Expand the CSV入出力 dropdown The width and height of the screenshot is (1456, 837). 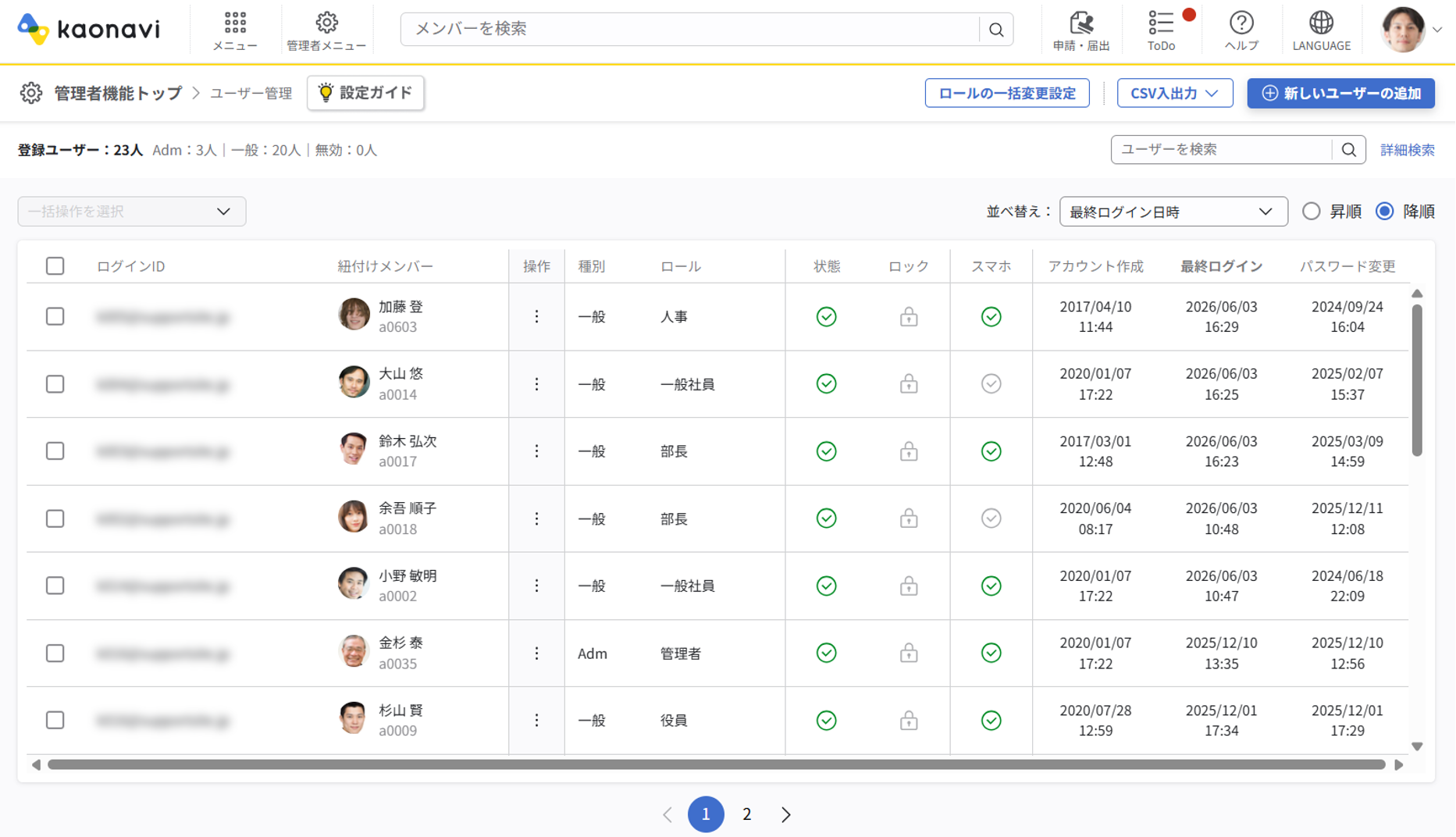(1174, 93)
